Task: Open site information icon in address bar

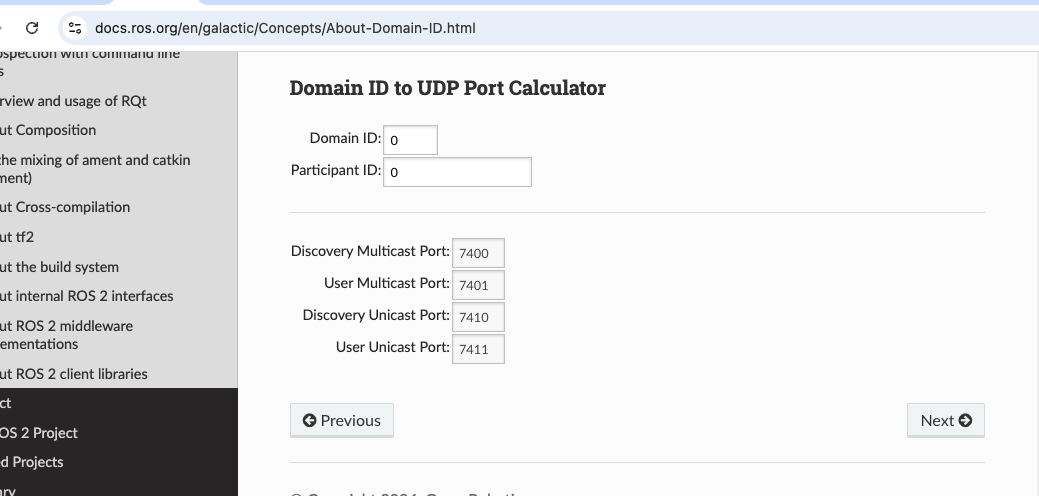Action: point(74,28)
